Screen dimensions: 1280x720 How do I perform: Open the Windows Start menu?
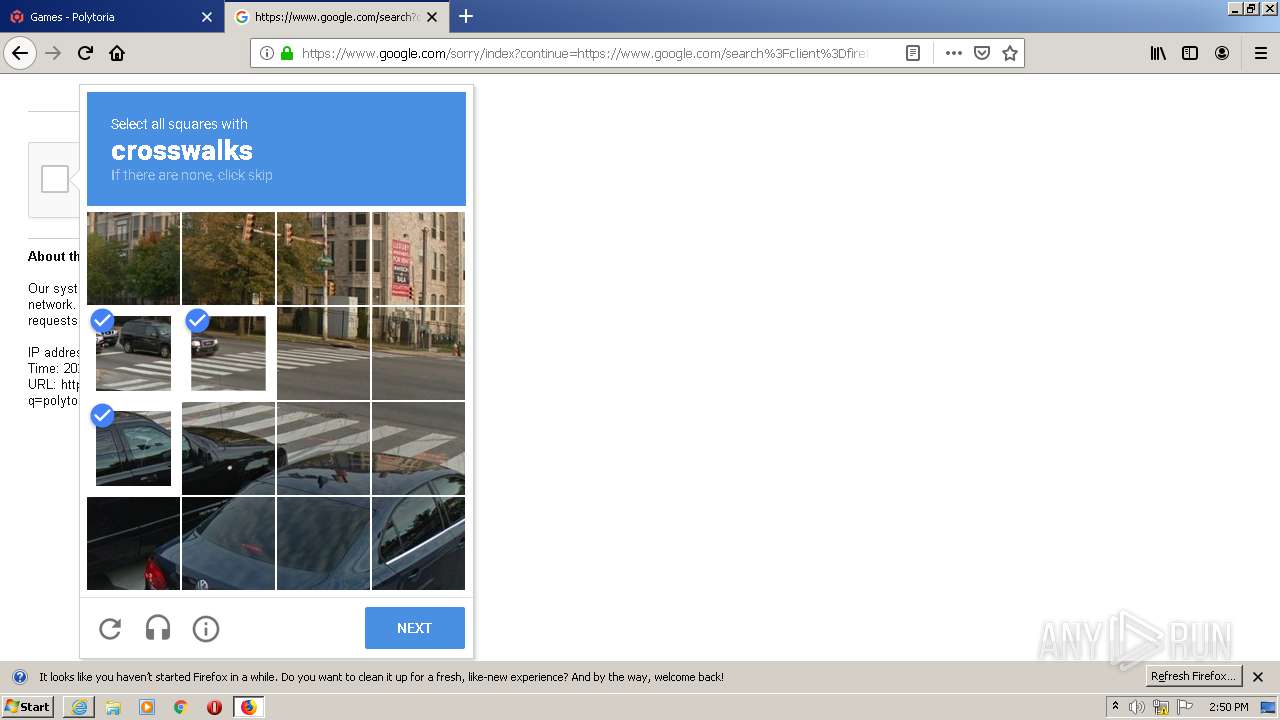click(x=28, y=707)
